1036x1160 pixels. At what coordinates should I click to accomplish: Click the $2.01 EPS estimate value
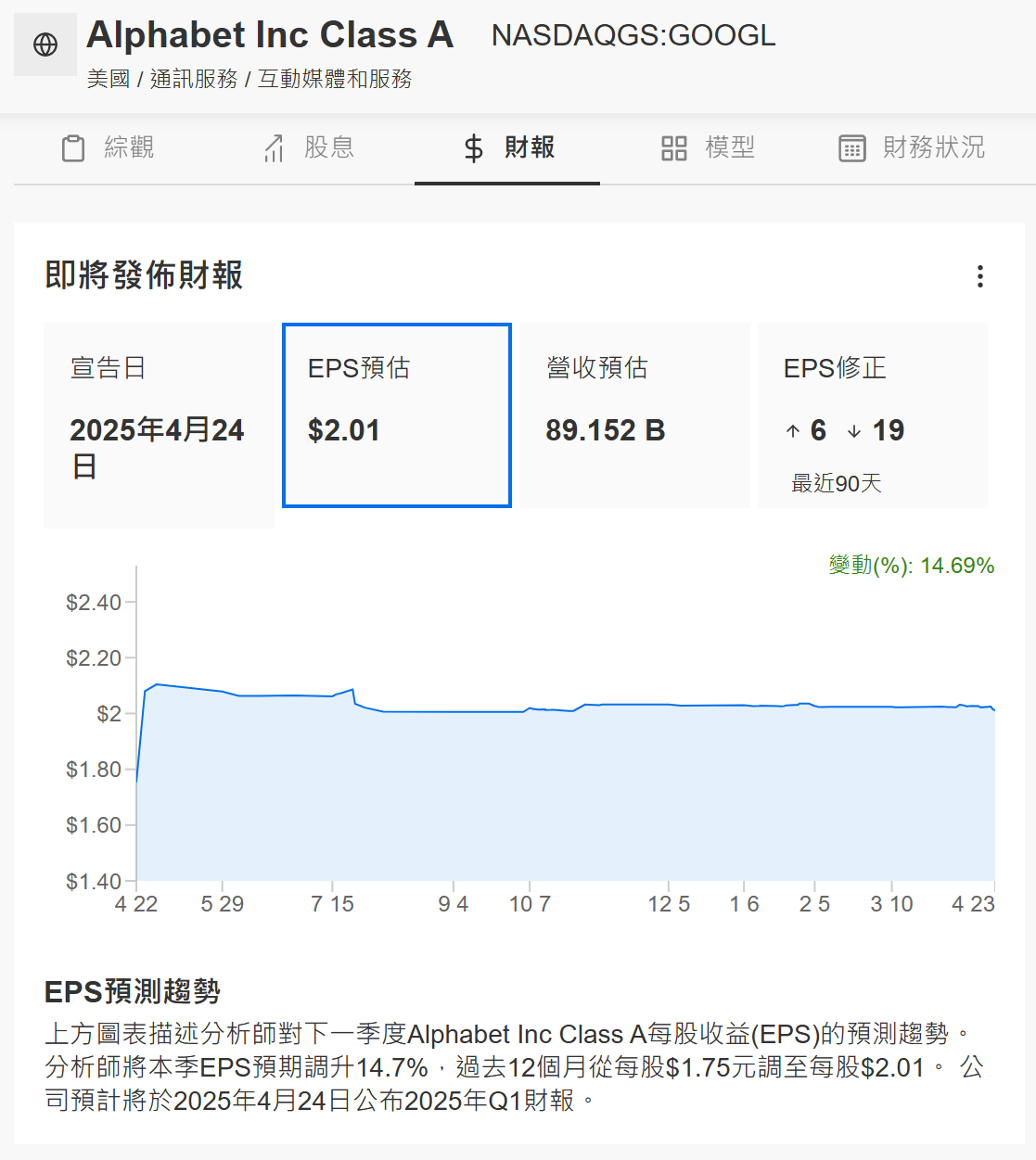tap(344, 430)
